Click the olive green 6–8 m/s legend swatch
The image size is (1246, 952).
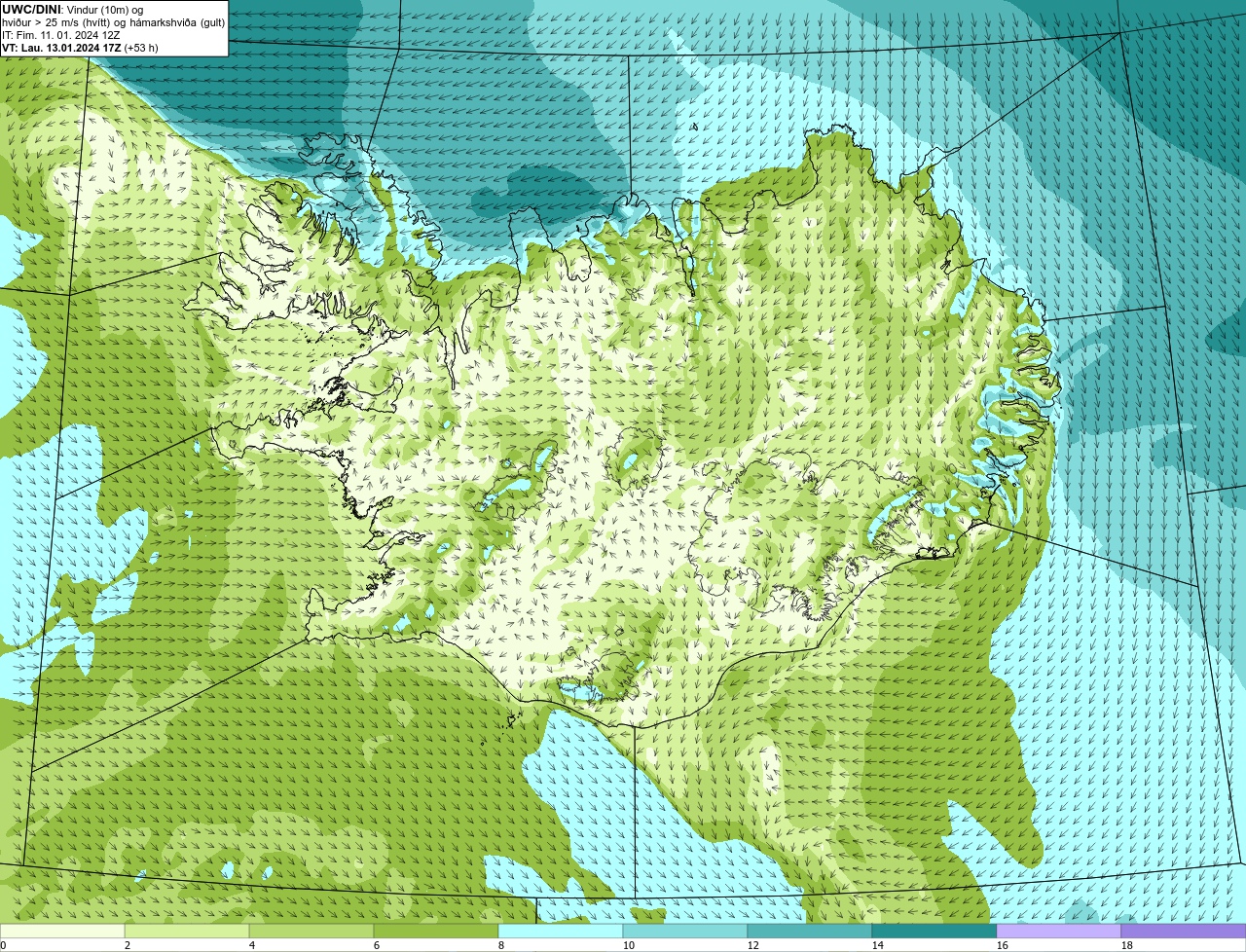click(x=436, y=931)
